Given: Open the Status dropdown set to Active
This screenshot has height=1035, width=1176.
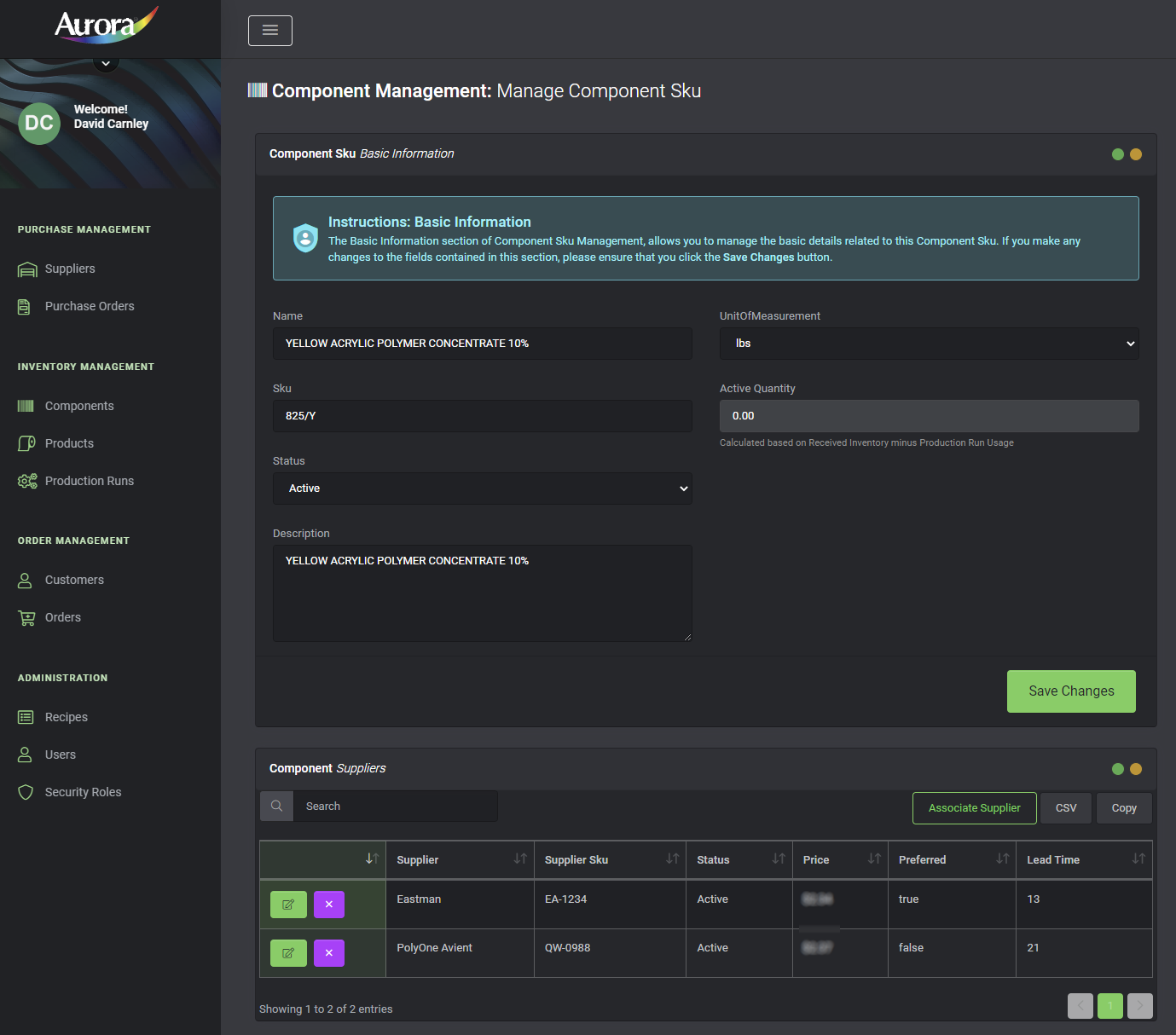Looking at the screenshot, I should [x=482, y=489].
